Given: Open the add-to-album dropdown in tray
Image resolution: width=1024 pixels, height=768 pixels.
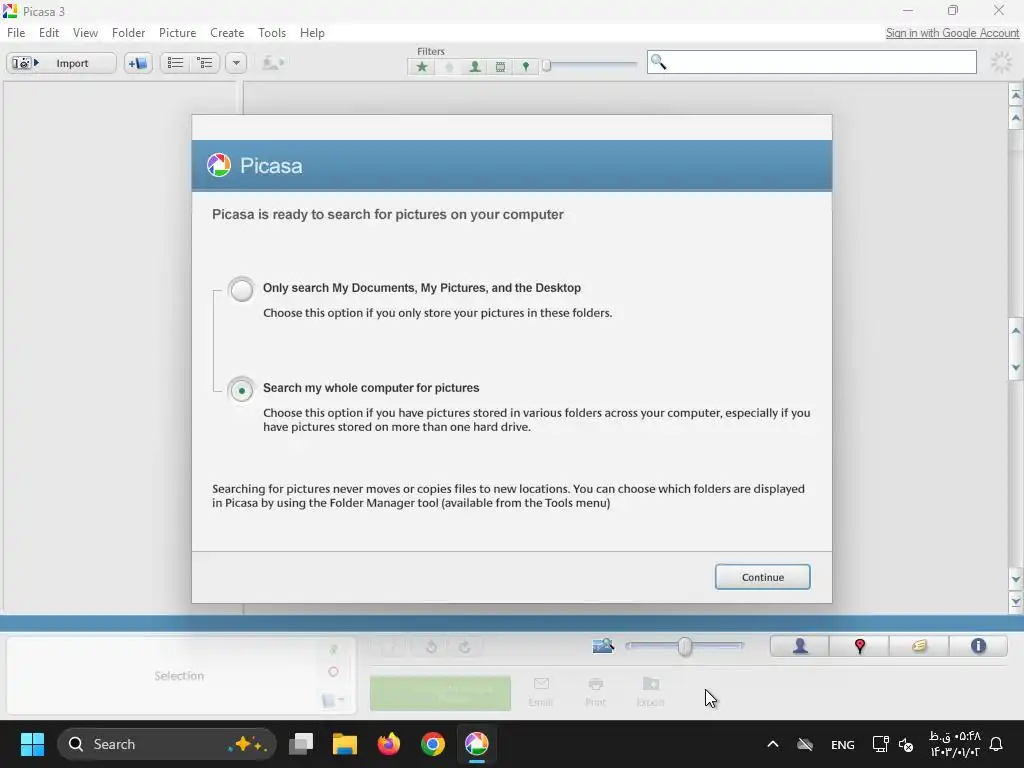Looking at the screenshot, I should click(x=333, y=700).
